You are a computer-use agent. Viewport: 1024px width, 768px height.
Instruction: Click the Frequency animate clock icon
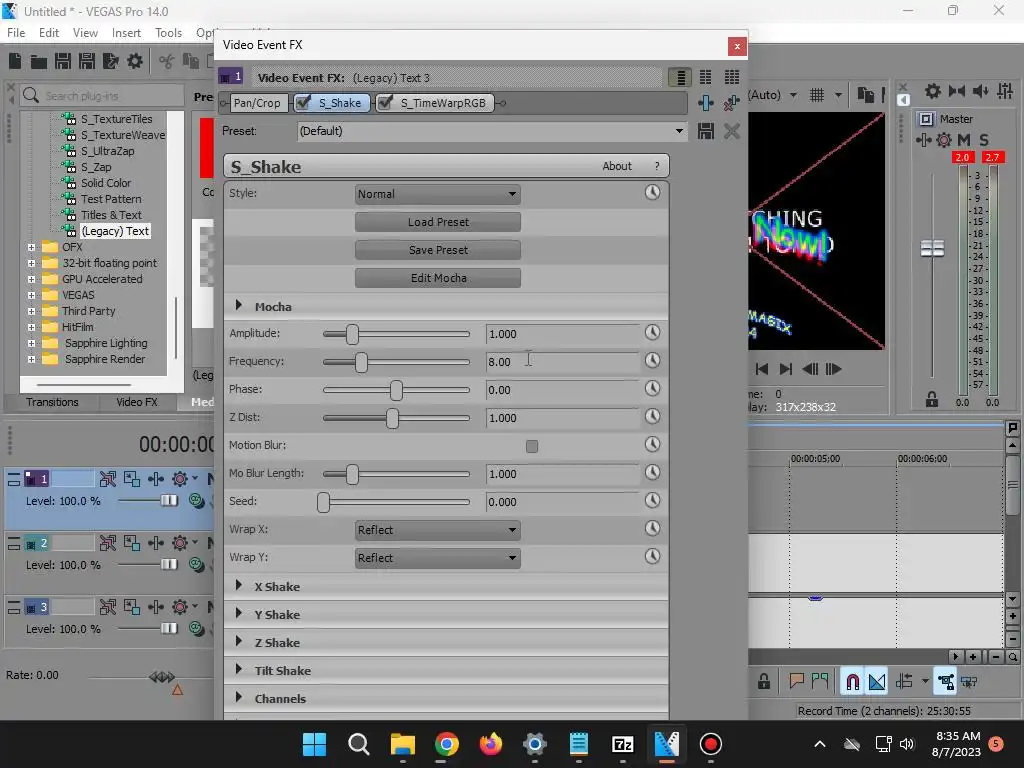click(x=652, y=360)
